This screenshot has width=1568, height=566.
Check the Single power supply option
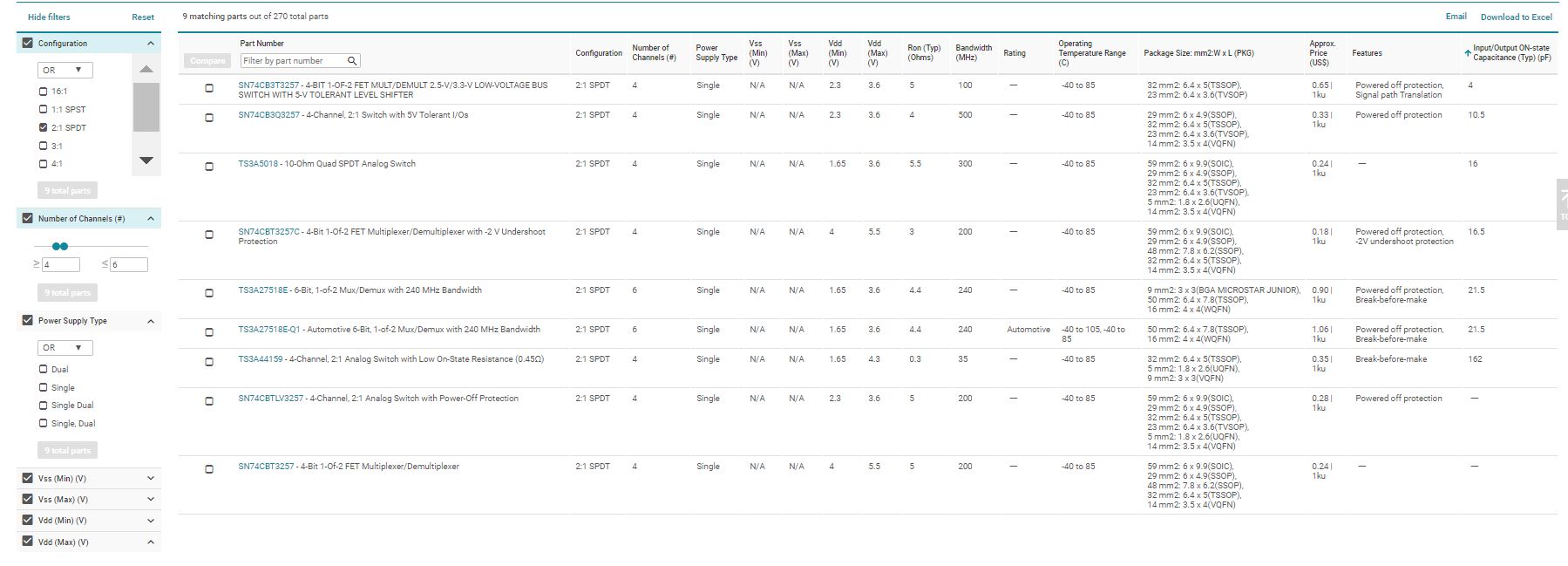pos(44,387)
